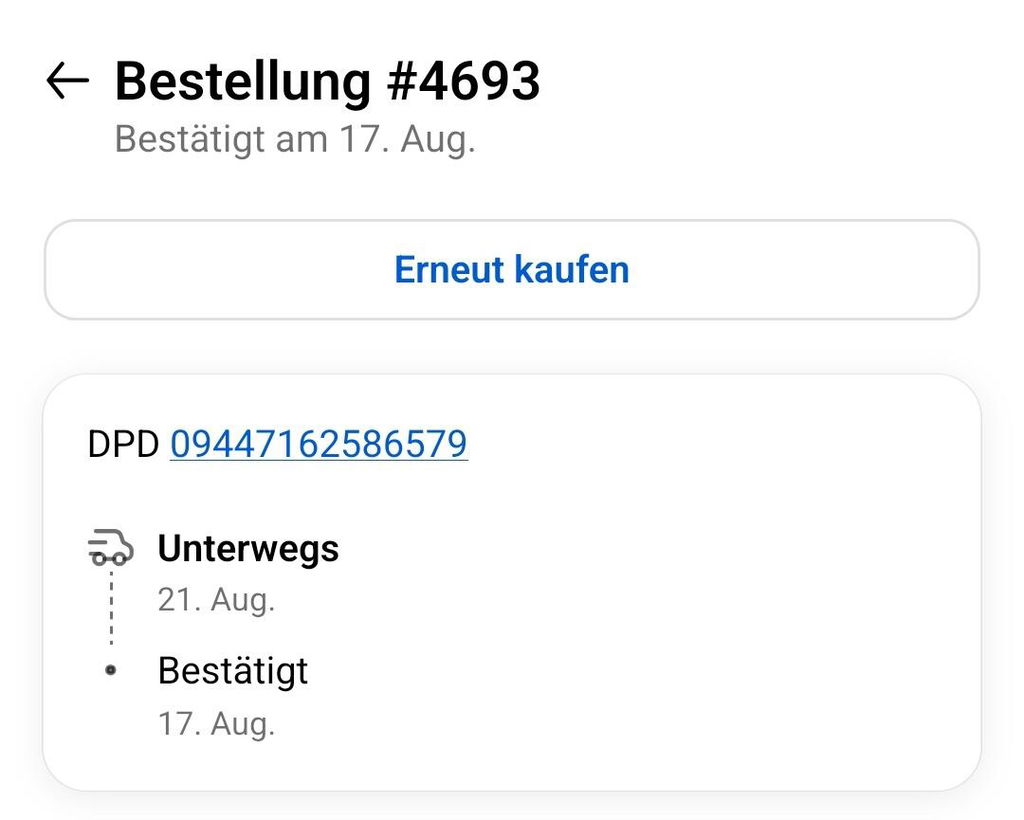Select the Bestätigt status step
Image resolution: width=1024 pixels, height=820 pixels.
point(232,671)
